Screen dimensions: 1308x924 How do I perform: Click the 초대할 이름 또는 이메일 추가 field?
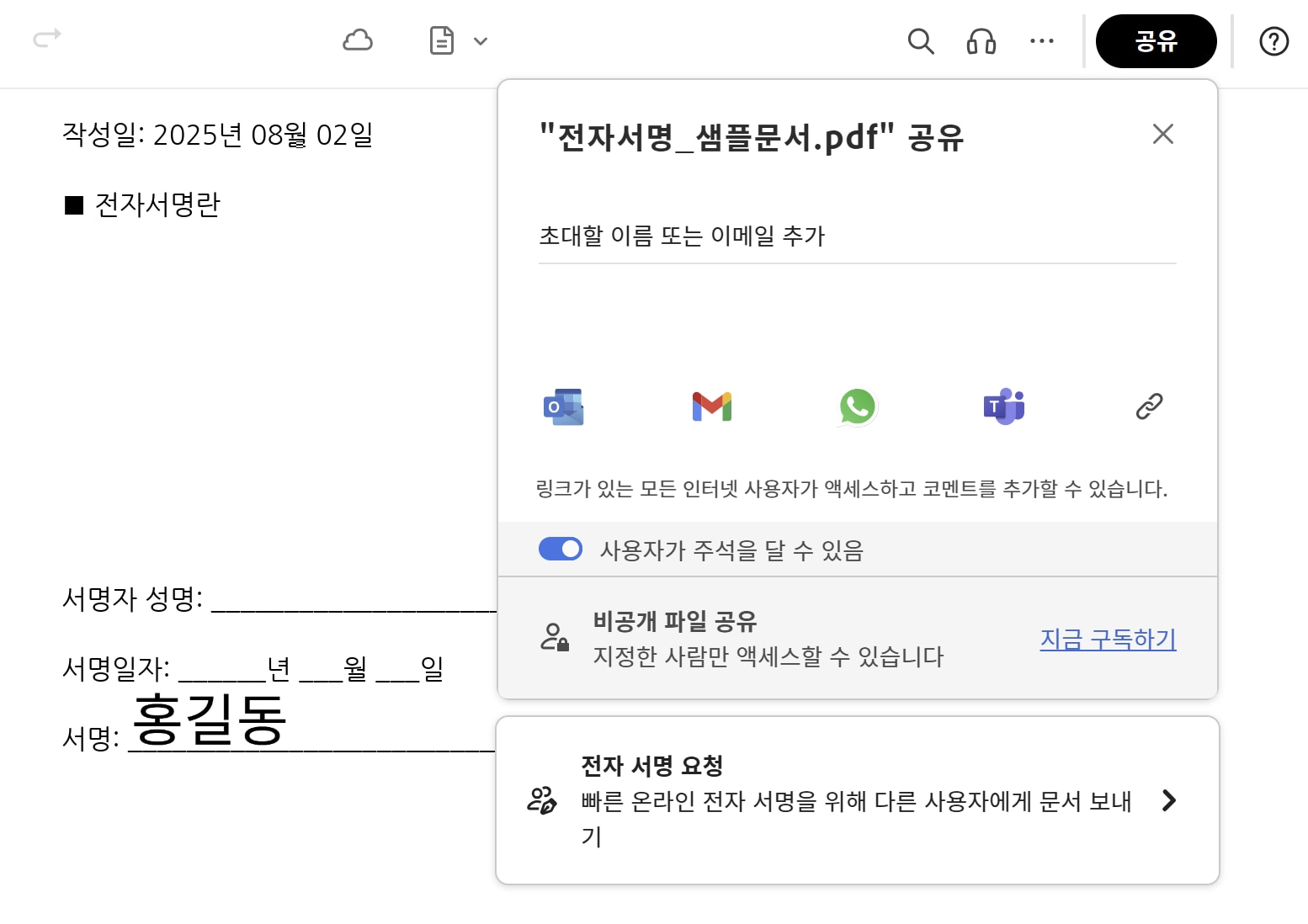tap(857, 236)
